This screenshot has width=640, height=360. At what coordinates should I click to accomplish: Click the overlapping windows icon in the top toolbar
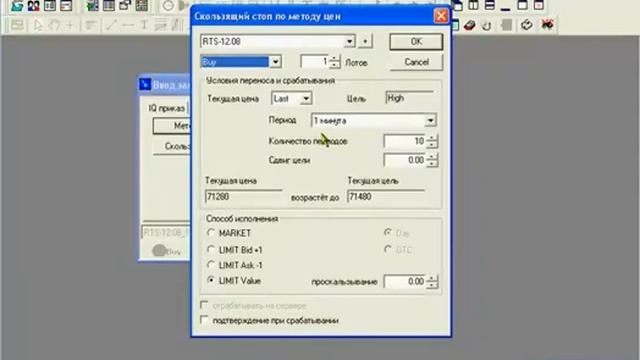tap(125, 6)
